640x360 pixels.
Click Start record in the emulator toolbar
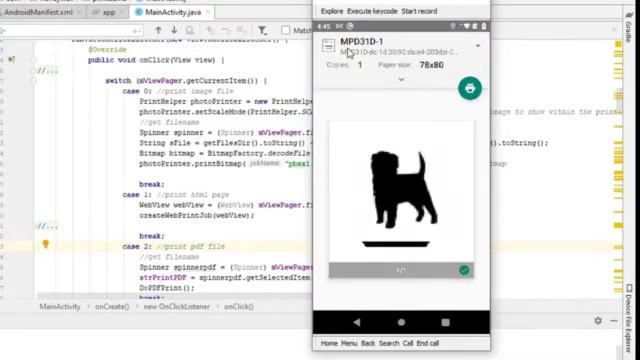click(419, 11)
